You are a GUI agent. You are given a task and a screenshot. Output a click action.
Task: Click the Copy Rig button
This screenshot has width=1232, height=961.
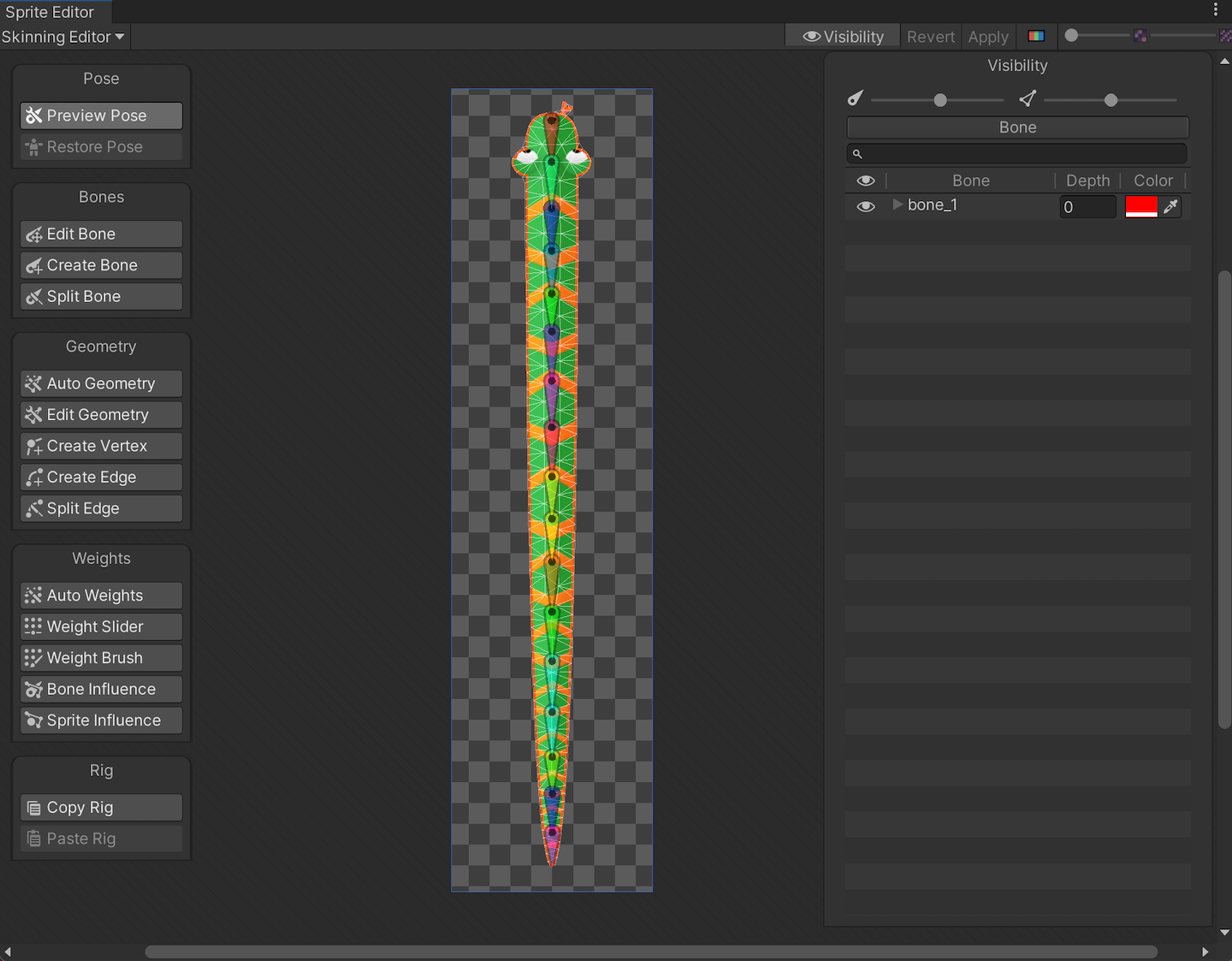[101, 808]
